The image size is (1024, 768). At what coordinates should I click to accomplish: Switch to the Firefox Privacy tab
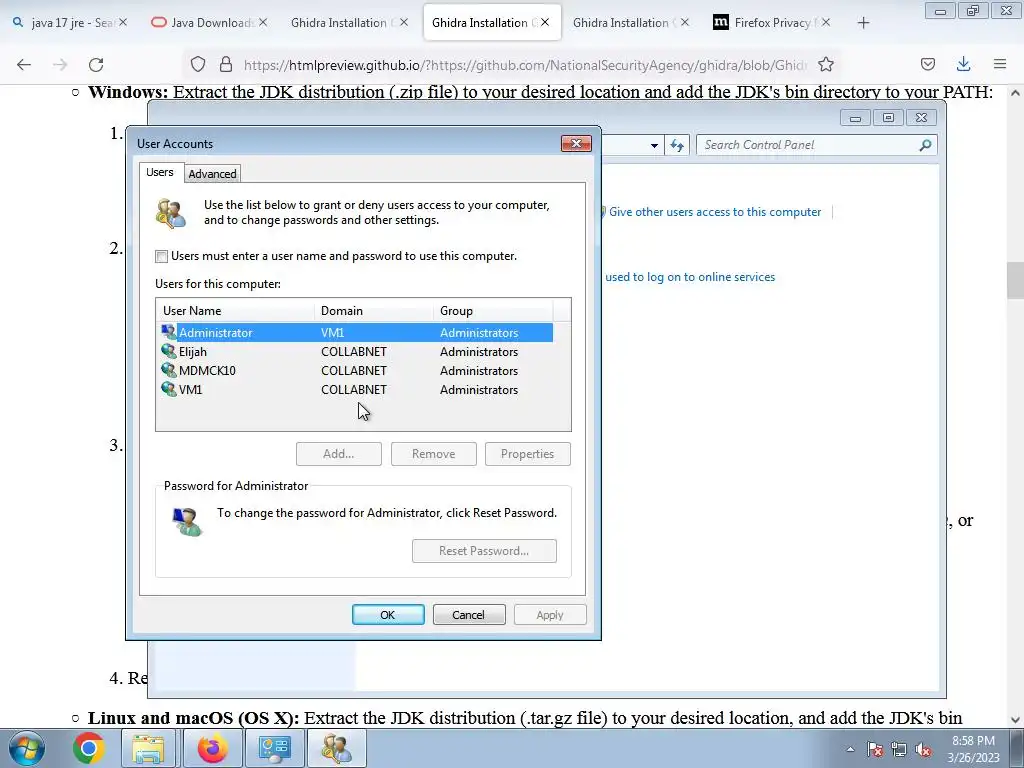pos(771,23)
